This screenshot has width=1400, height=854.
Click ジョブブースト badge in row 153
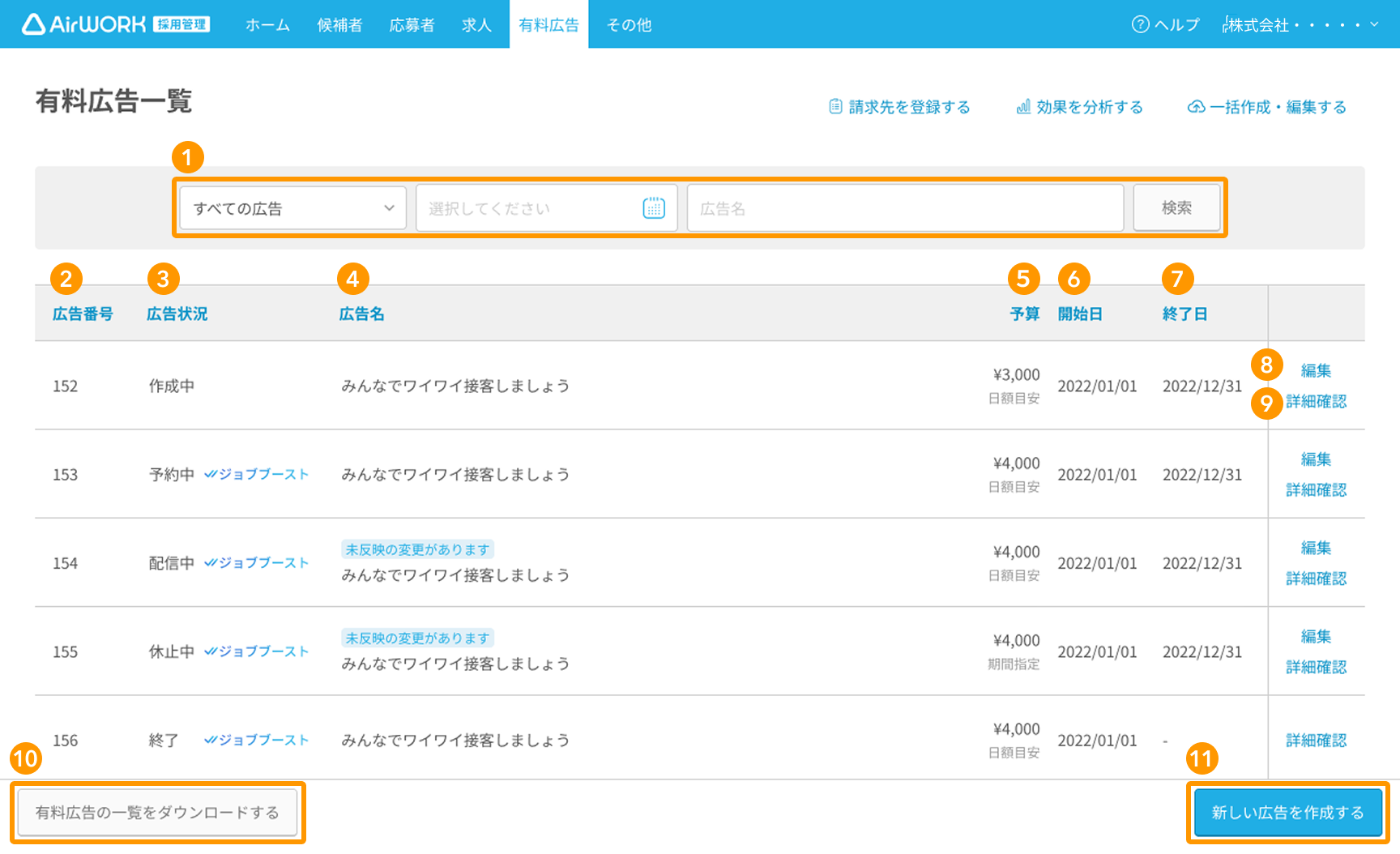pos(256,474)
